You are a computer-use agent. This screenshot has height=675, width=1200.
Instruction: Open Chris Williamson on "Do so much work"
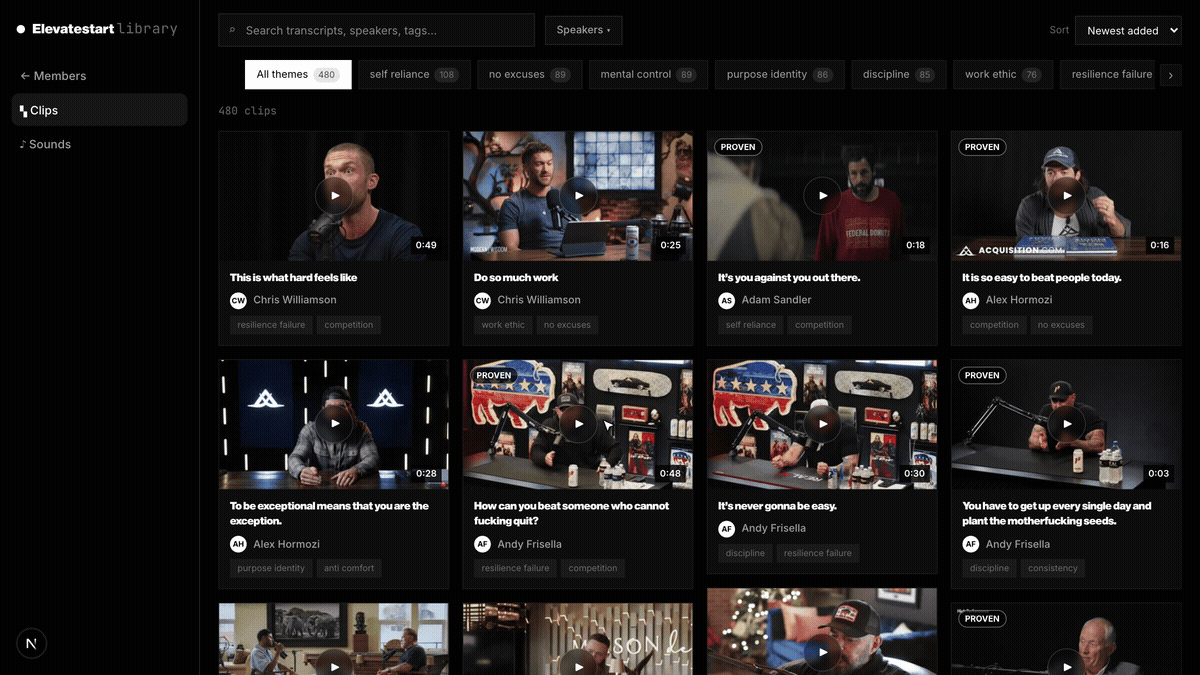539,300
